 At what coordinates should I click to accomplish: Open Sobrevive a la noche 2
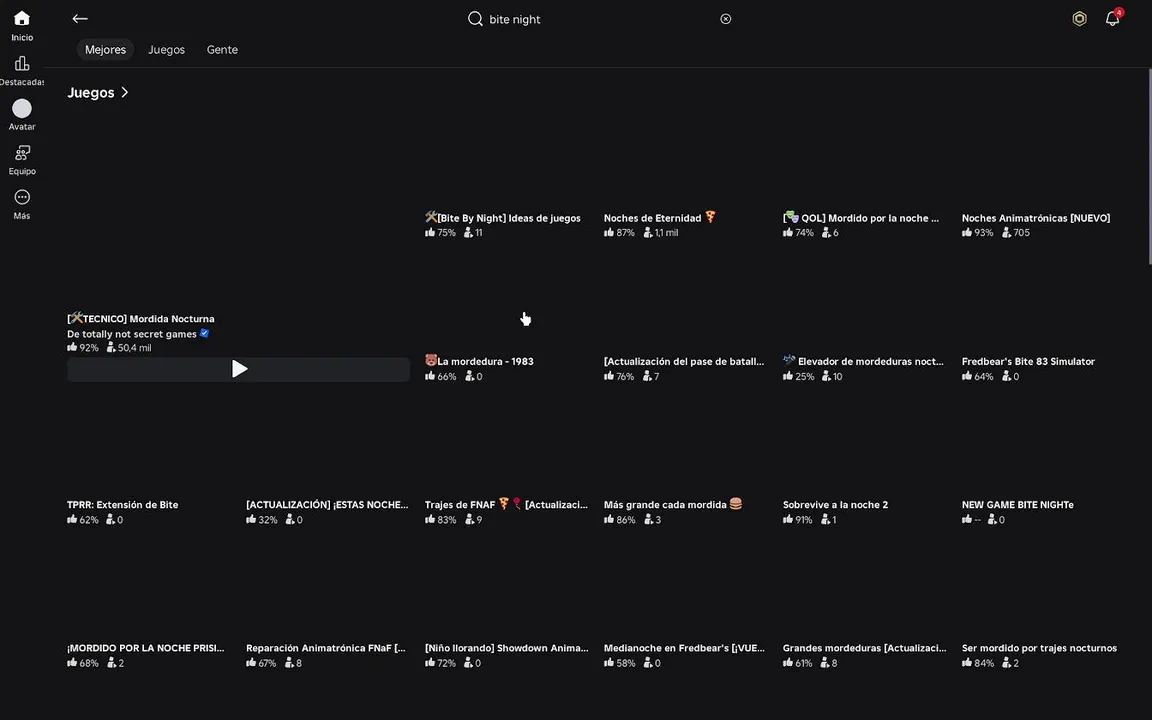click(835, 504)
